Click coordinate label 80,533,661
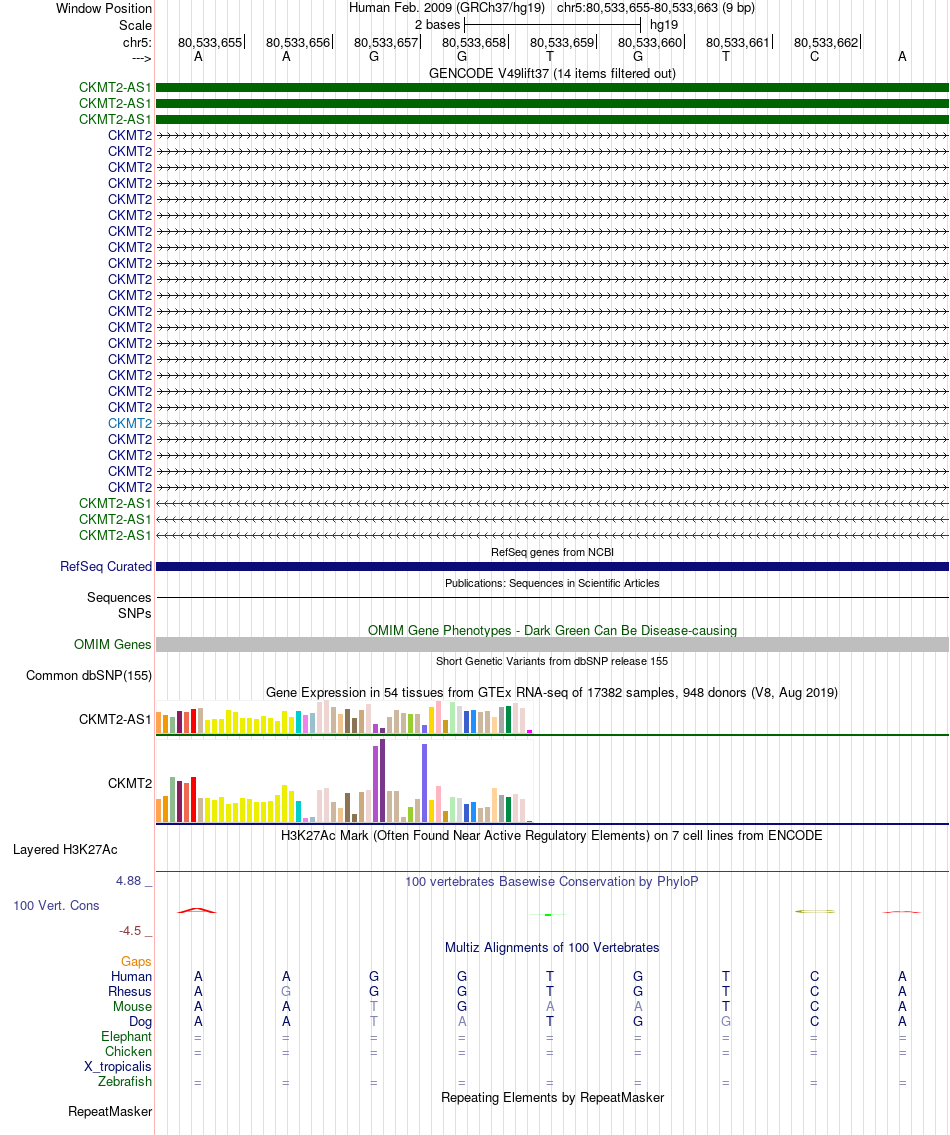The image size is (950, 1135). pos(738,43)
